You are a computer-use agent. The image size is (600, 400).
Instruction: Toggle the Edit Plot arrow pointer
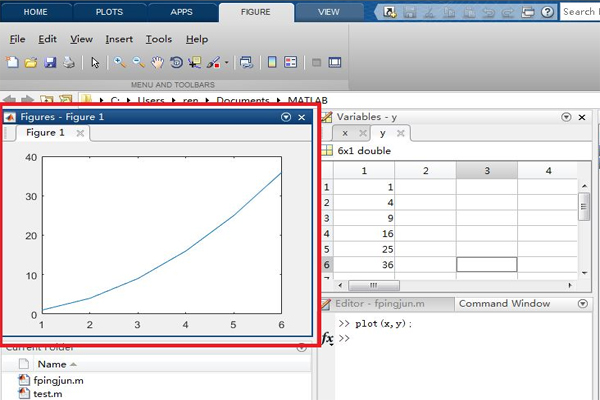(95, 62)
